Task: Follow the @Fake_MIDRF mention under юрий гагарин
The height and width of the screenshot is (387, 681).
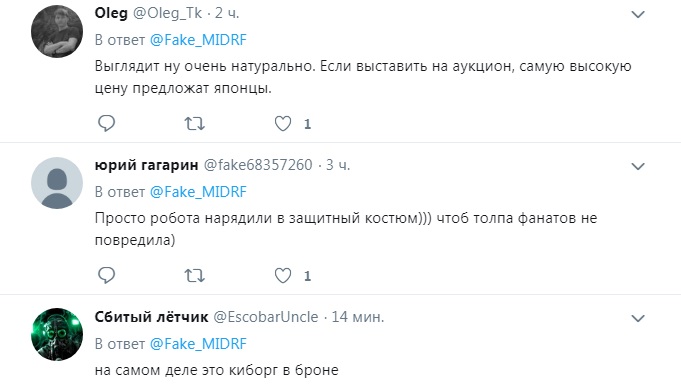Action: point(198,192)
